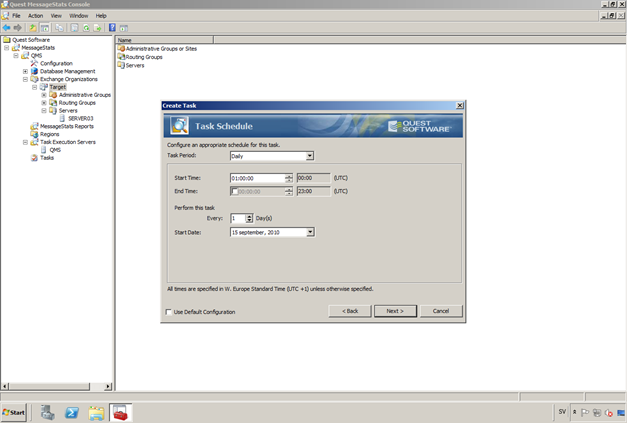Click the Forward arrow toolbar icon

click(x=18, y=28)
